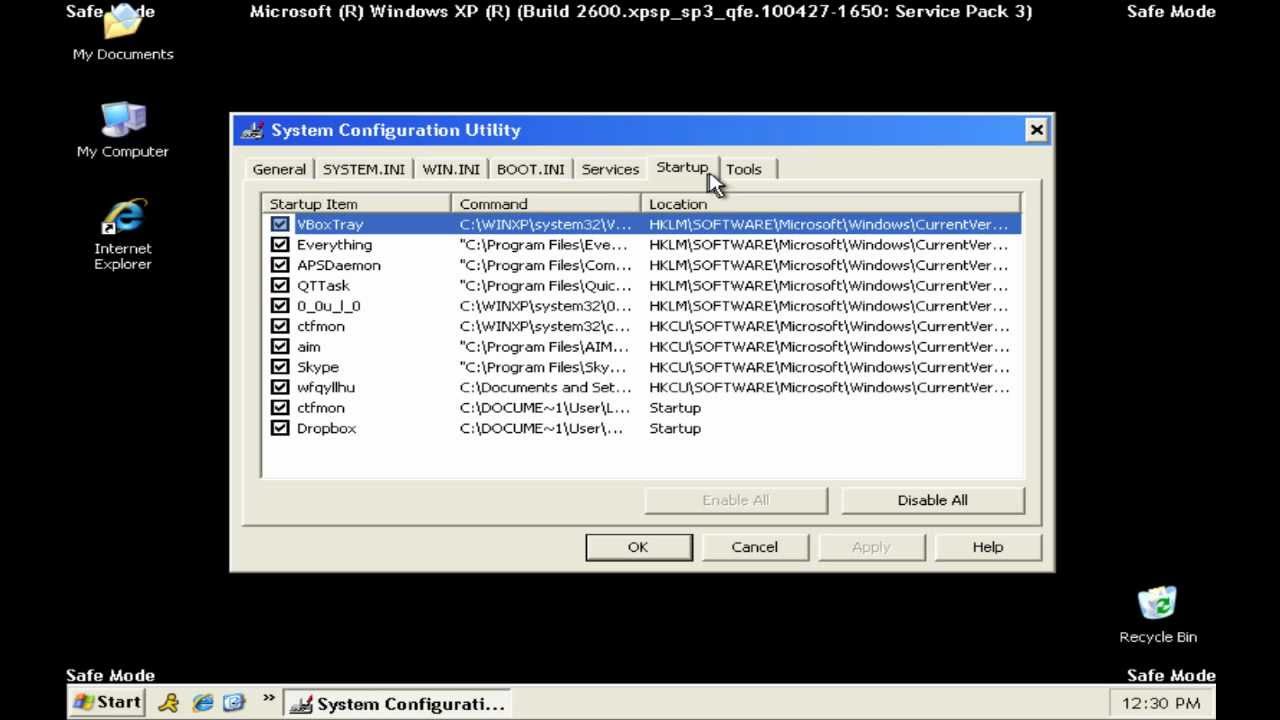Click the 0_0u_l_0 row command path
This screenshot has height=720, width=1280.
click(545, 306)
